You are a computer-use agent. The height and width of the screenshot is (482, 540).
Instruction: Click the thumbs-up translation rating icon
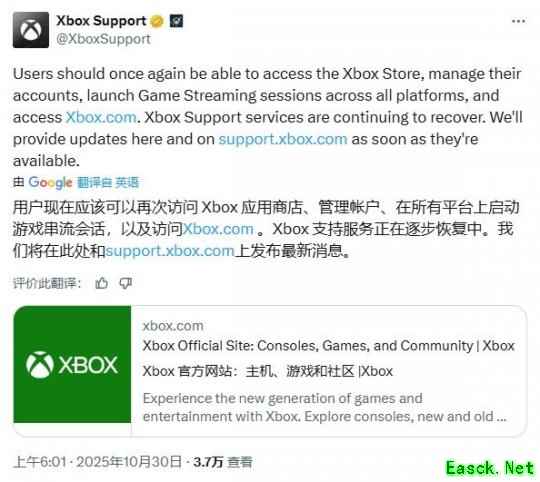(x=102, y=283)
